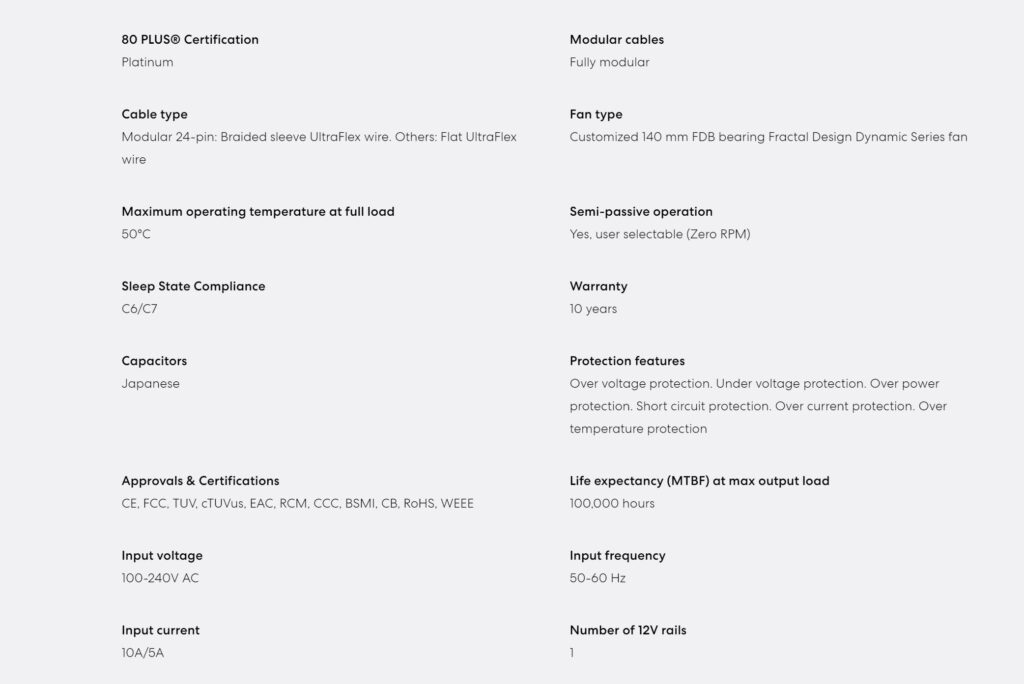Screen dimensions: 1024x684
Task: Select the 100,000 hours MTBF value
Action: 612,503
